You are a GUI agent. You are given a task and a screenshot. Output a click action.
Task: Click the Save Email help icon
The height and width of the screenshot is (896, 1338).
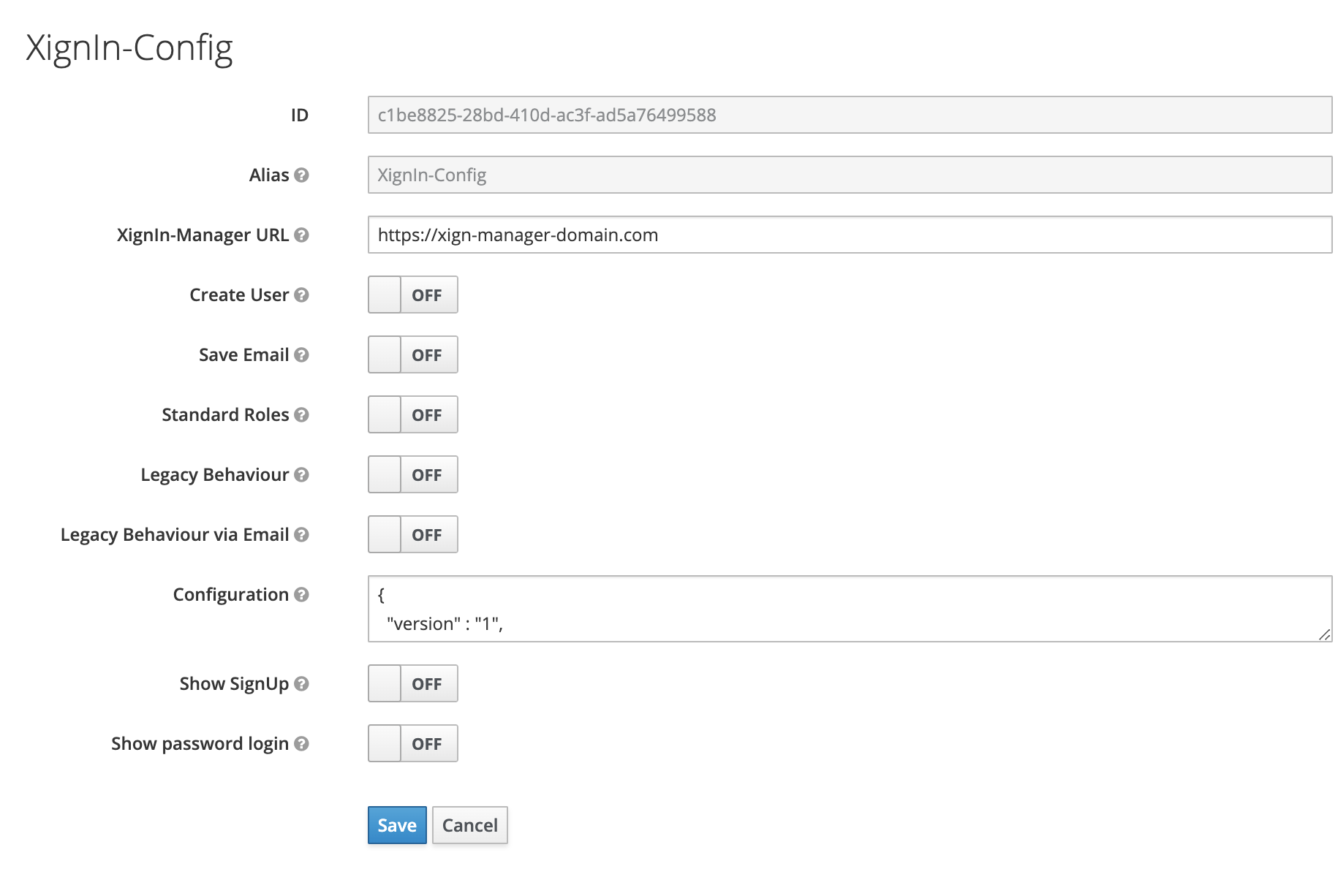click(x=301, y=355)
